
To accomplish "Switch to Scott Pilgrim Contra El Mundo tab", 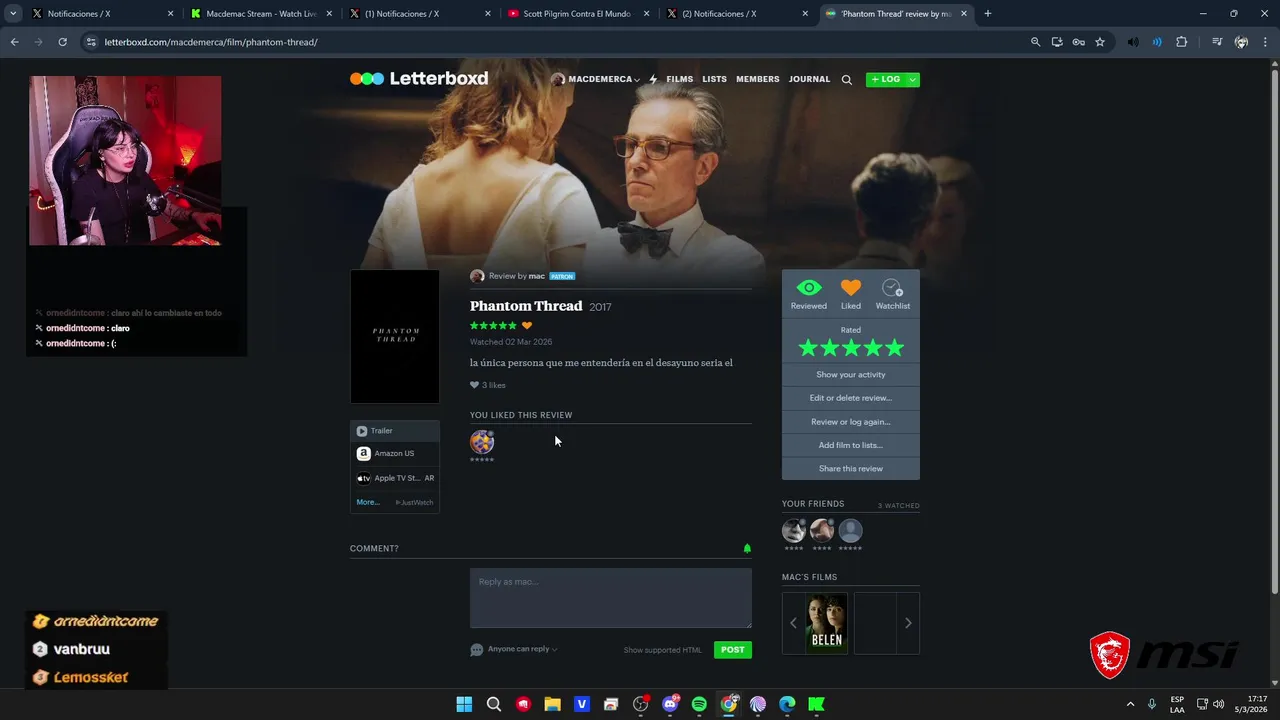I will (x=577, y=14).
